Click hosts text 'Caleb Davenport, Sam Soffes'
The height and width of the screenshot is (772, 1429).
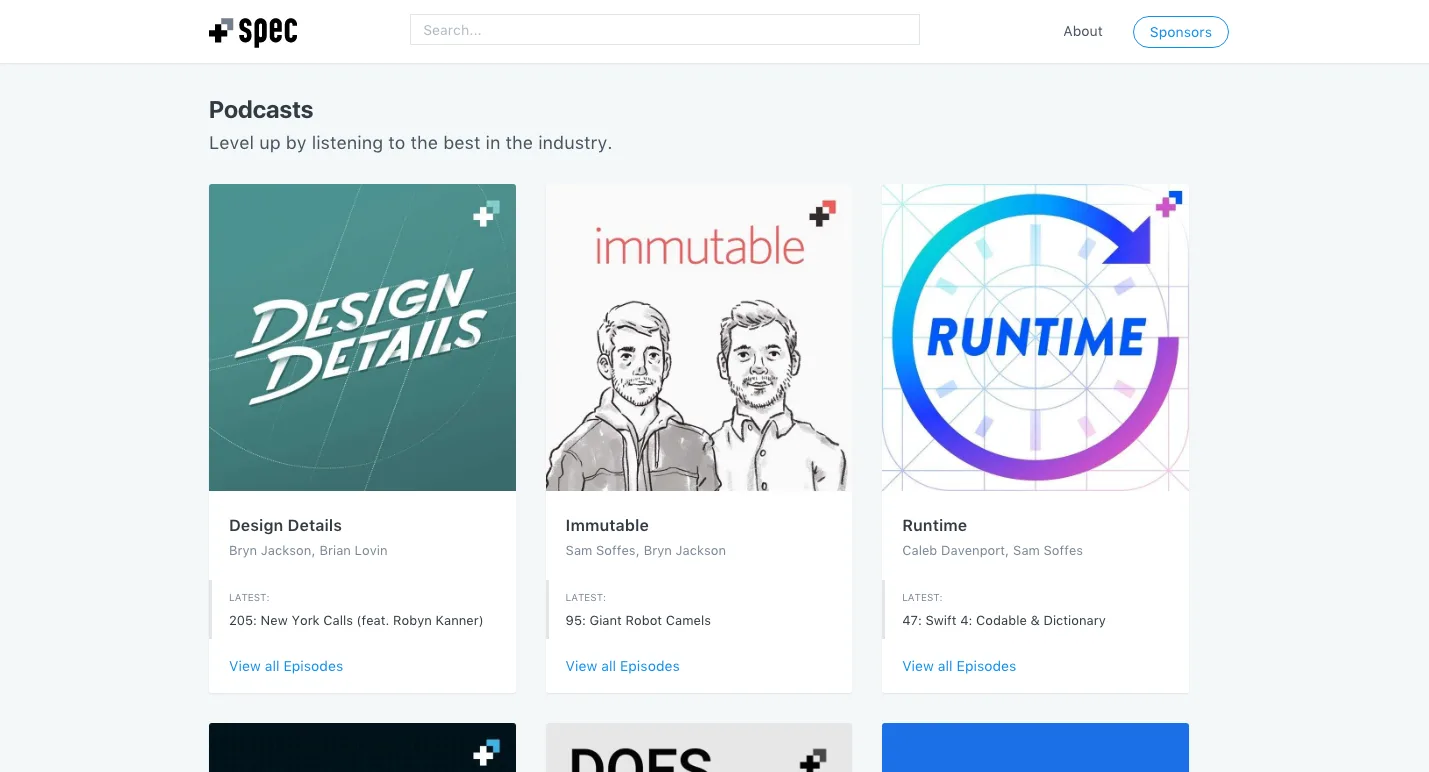(x=992, y=550)
